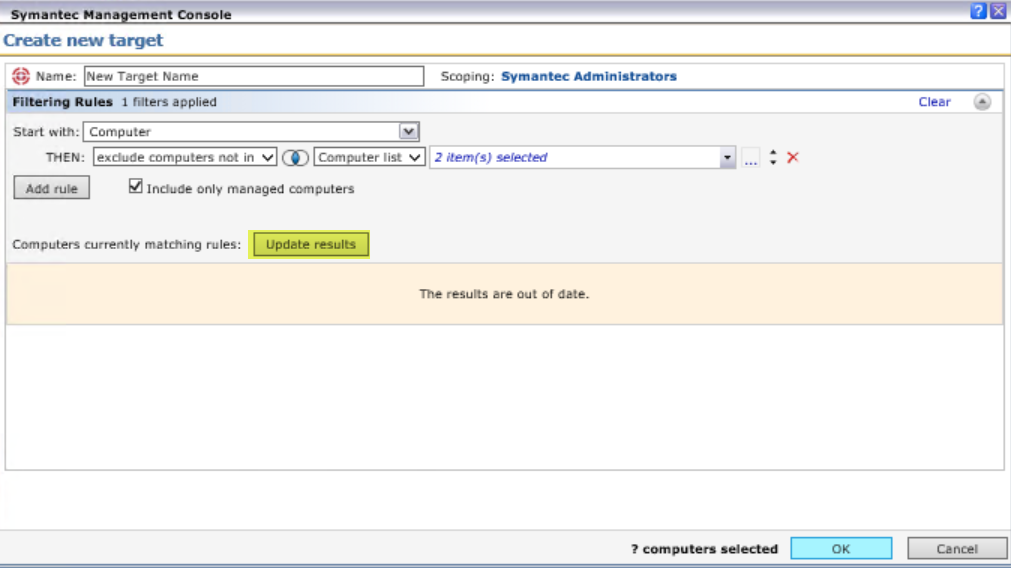This screenshot has width=1011, height=568.
Task: Click the Update results button
Action: tap(311, 244)
